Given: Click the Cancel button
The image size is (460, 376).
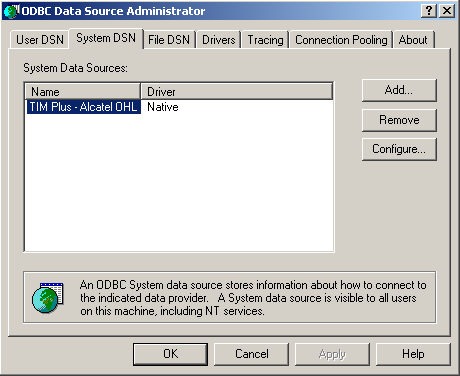Looking at the screenshot, I should (x=252, y=354).
